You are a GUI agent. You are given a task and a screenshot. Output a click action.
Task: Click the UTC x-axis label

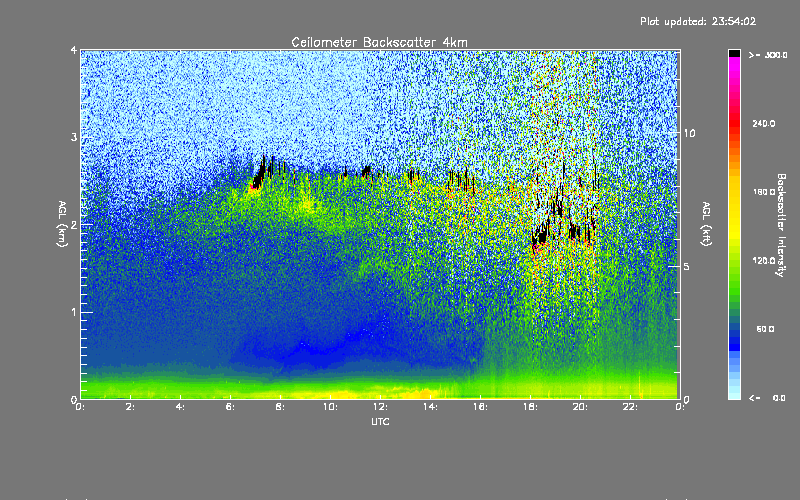pyautogui.click(x=380, y=421)
